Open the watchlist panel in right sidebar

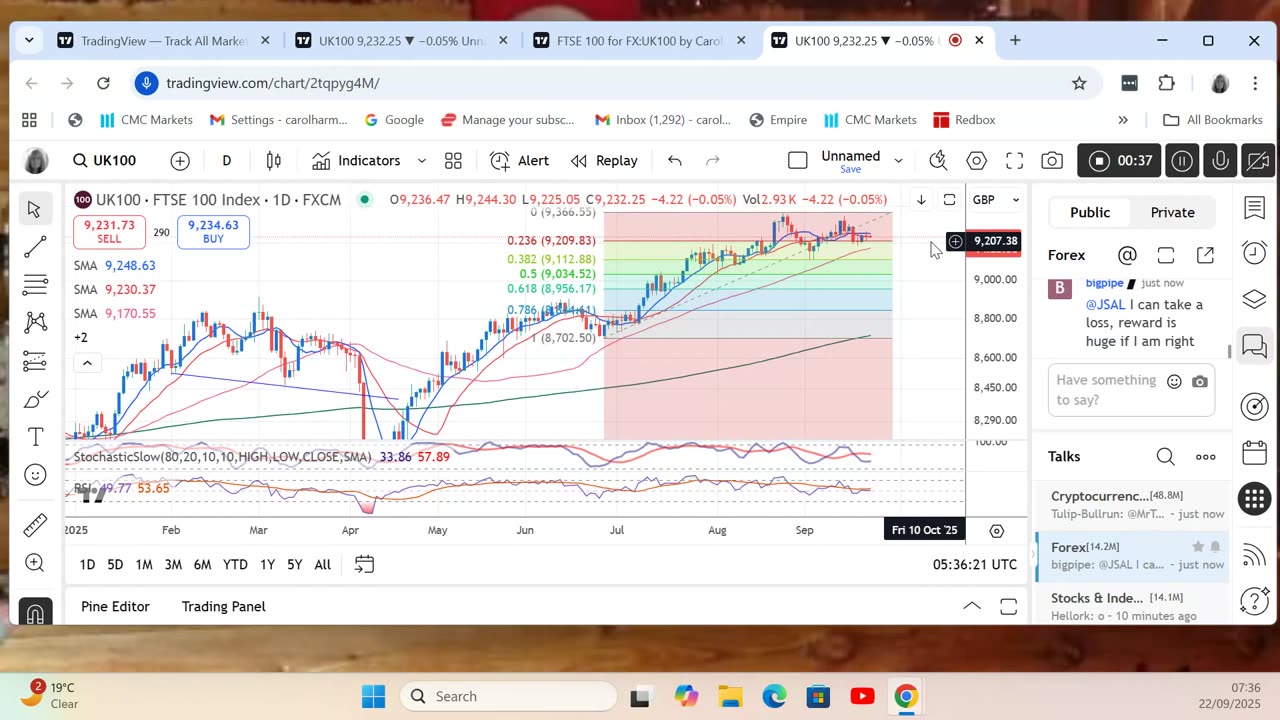(1255, 208)
